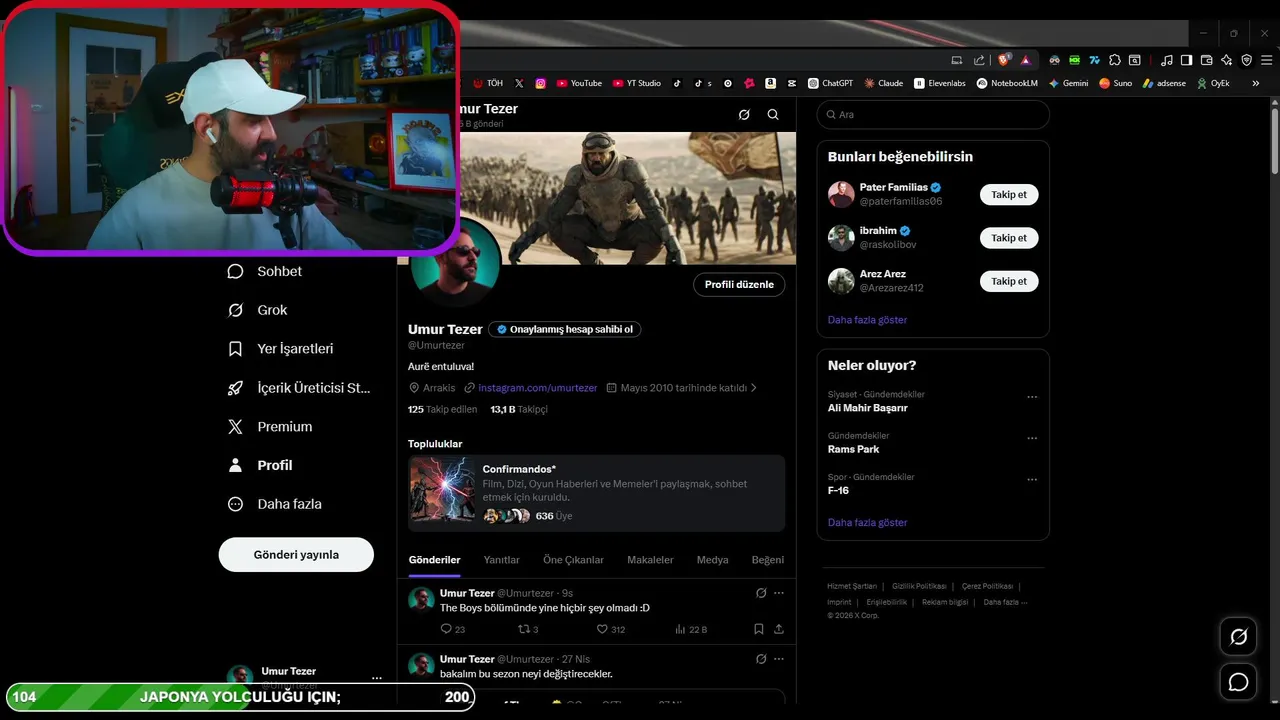Open account menu dots beside Umur Tezer
This screenshot has height=720, width=1280.
click(x=377, y=678)
